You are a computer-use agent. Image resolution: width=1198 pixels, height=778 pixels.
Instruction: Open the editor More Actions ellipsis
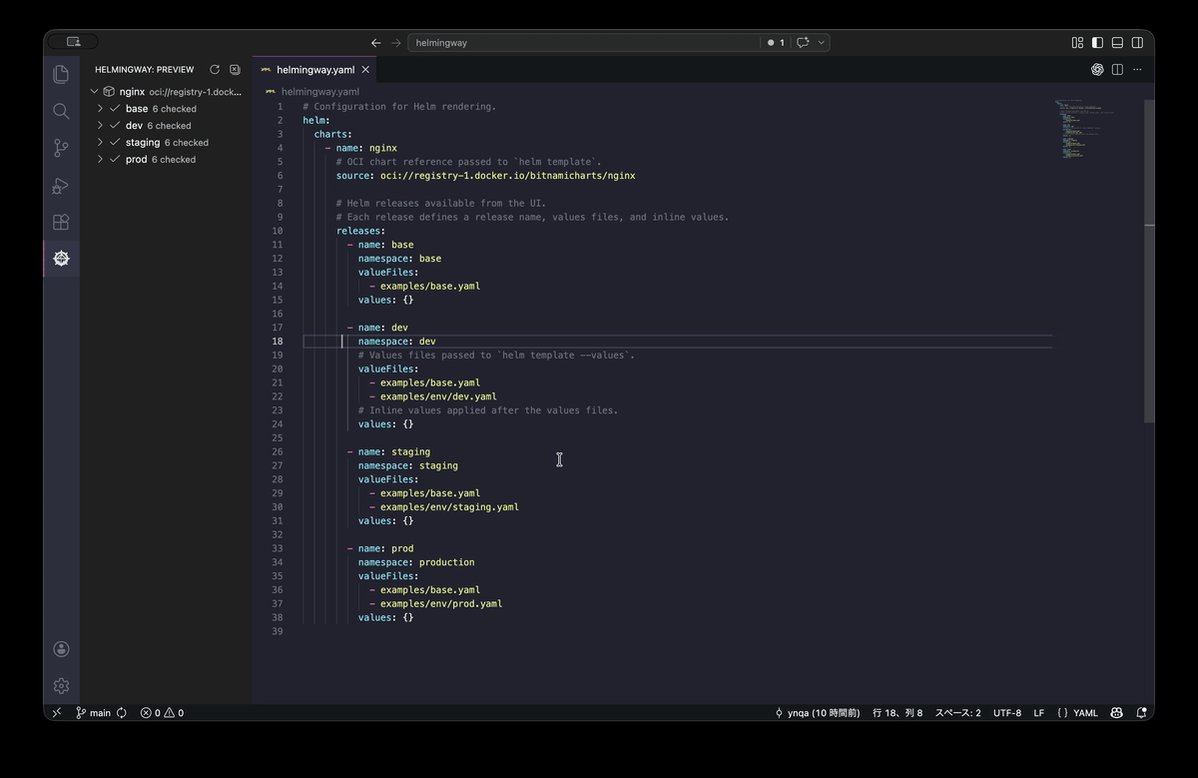pyautogui.click(x=1138, y=70)
